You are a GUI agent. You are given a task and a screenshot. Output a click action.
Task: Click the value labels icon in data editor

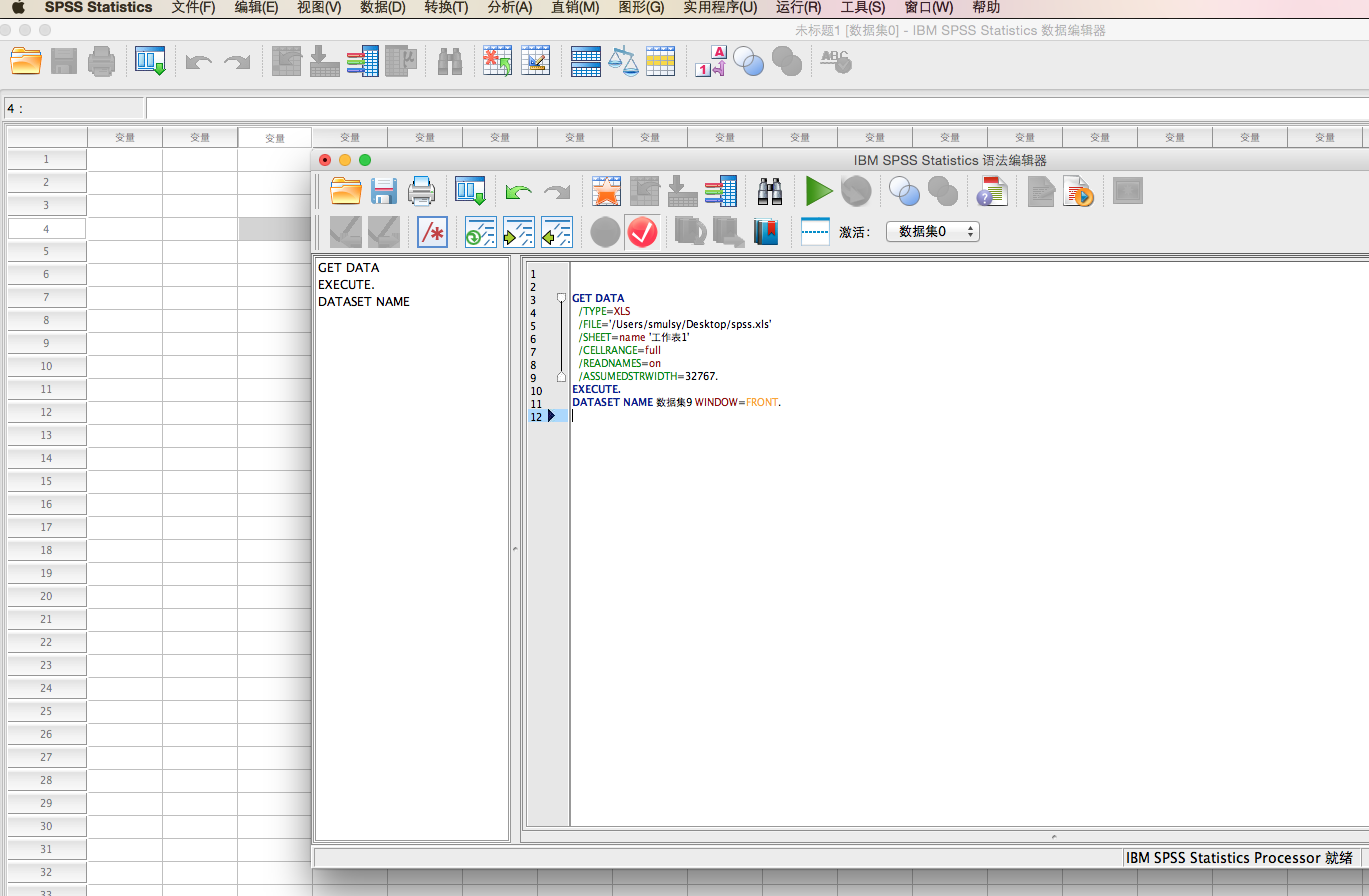(710, 62)
